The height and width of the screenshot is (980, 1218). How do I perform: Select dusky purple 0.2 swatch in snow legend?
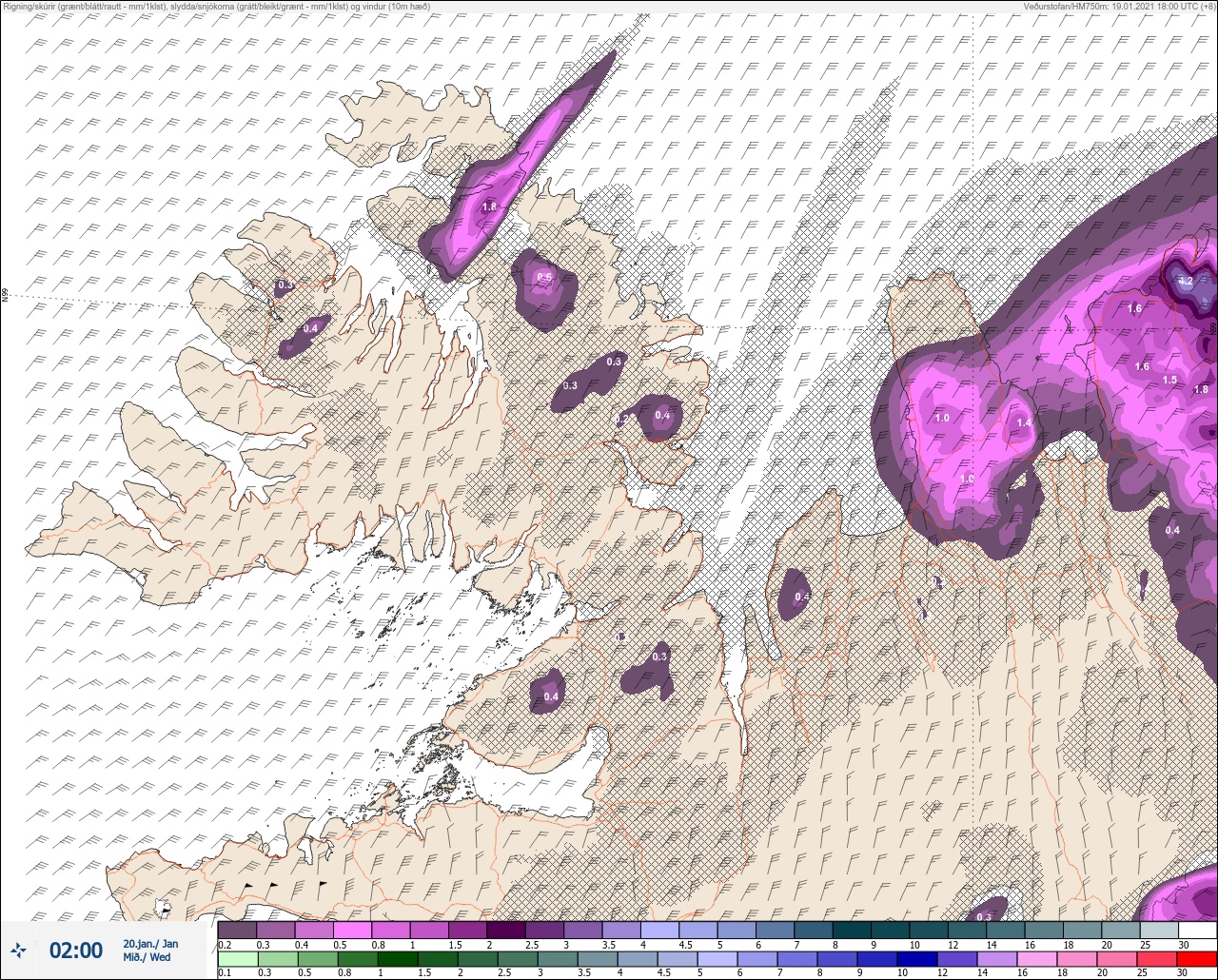tap(237, 930)
